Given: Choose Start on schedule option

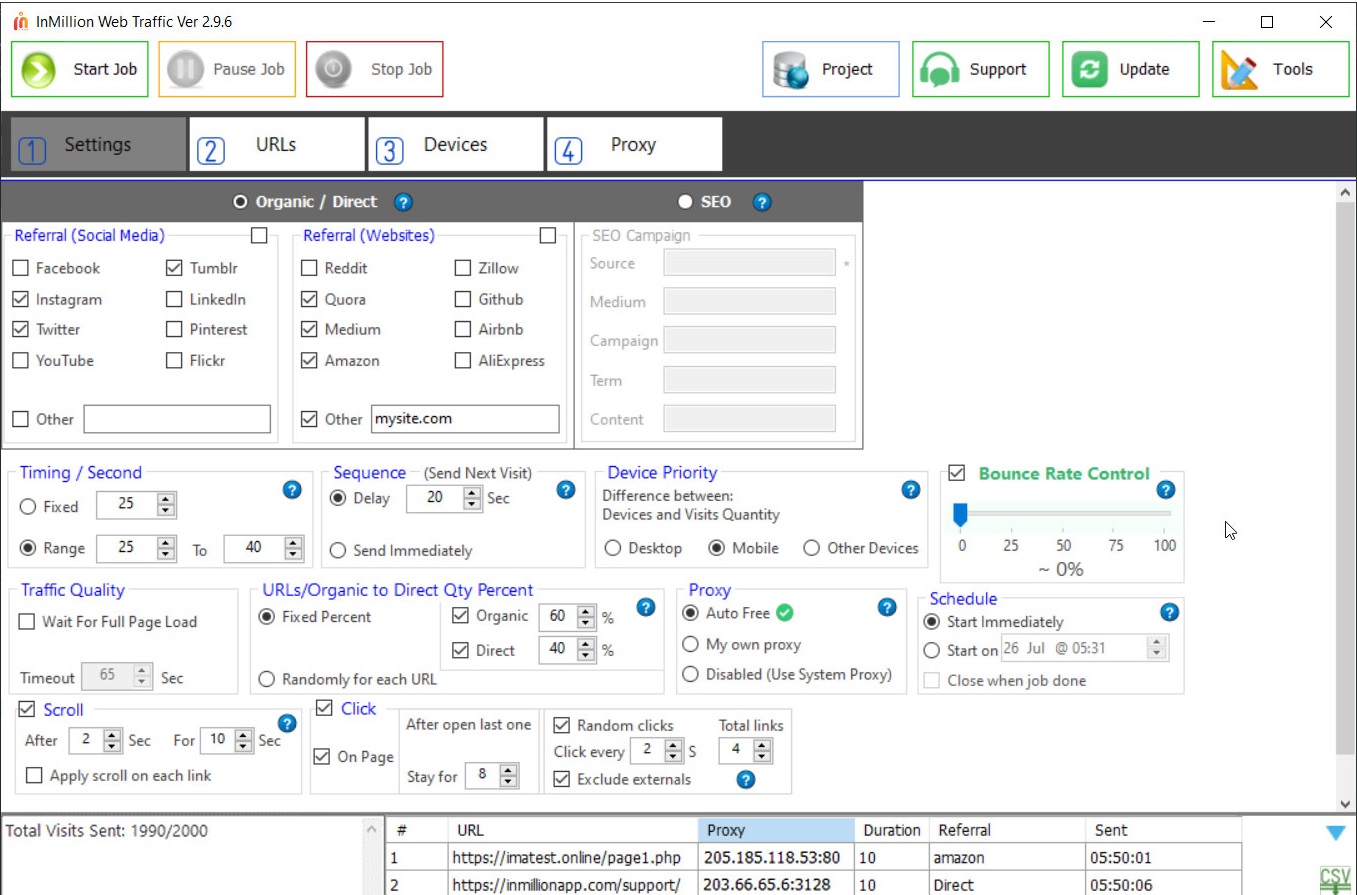Looking at the screenshot, I should [x=932, y=650].
